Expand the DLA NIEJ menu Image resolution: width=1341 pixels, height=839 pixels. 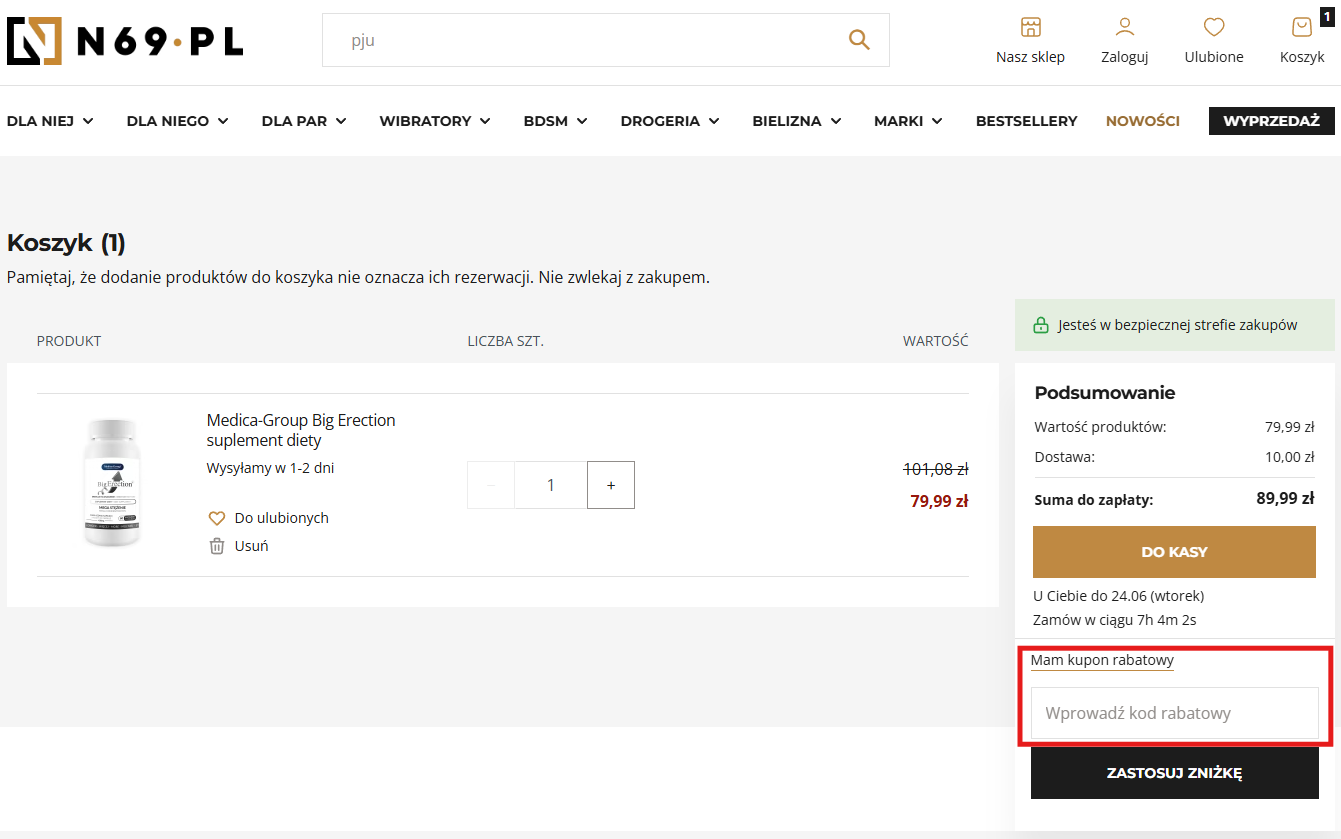[50, 121]
